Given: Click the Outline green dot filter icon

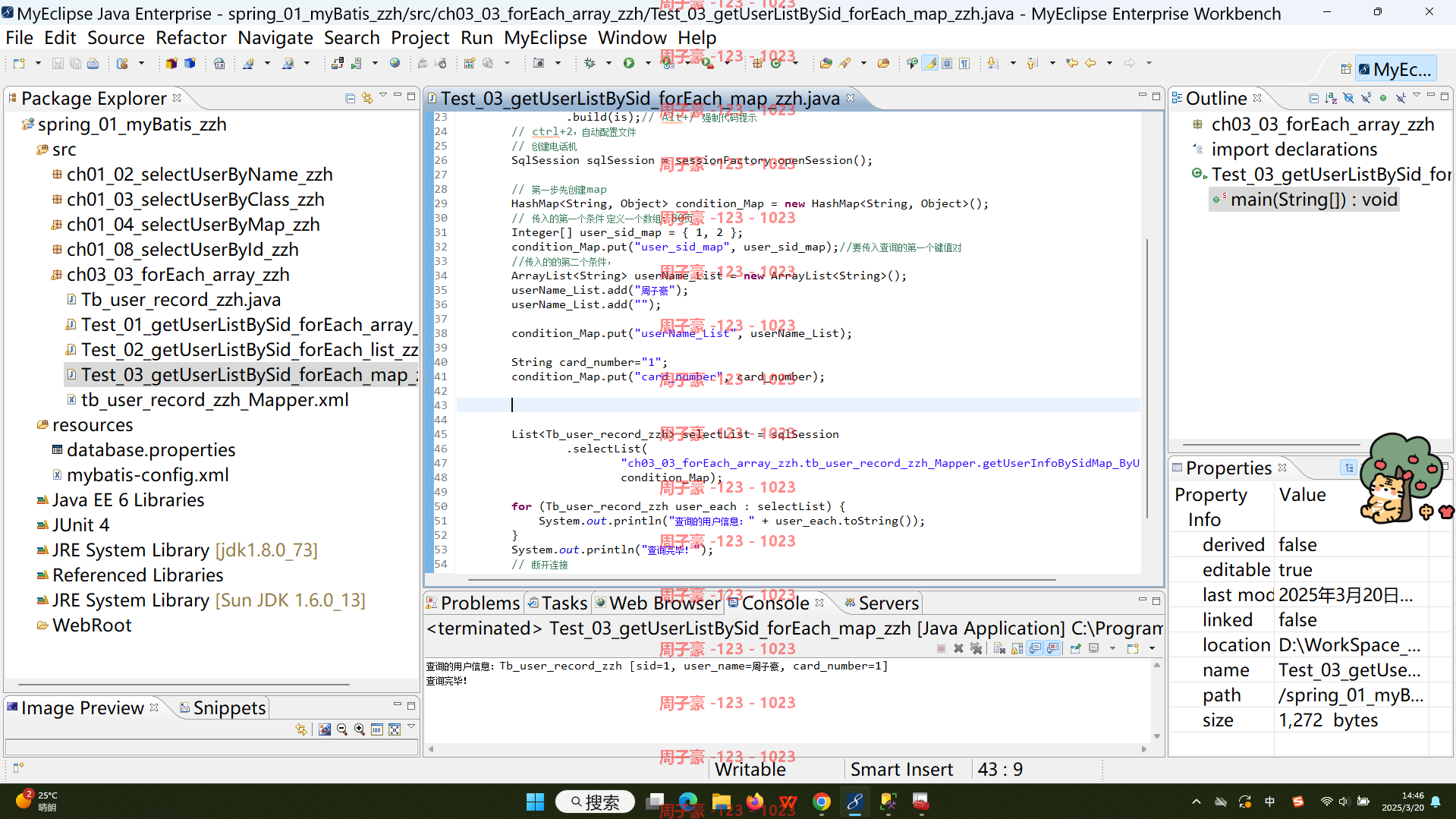Looking at the screenshot, I should point(1383,98).
